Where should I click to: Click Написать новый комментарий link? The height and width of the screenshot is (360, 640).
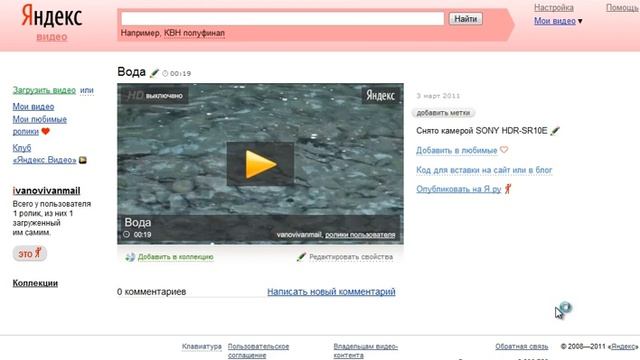pyautogui.click(x=331, y=291)
